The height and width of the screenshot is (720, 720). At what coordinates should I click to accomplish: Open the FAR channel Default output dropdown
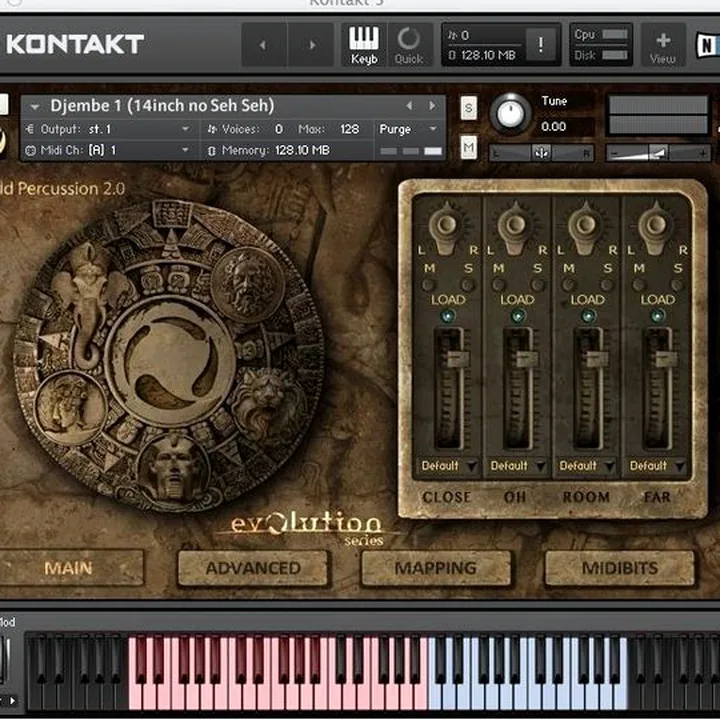click(x=657, y=466)
